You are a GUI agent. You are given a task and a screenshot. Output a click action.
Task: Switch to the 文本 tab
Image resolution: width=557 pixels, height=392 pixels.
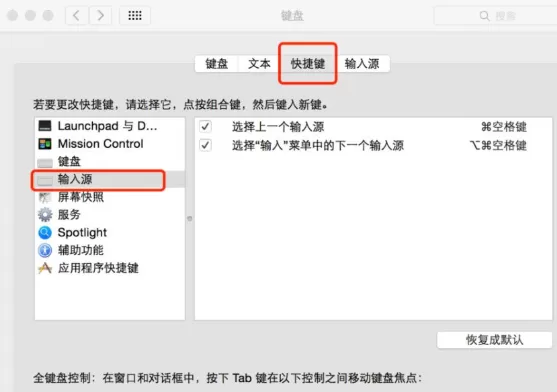coord(259,64)
